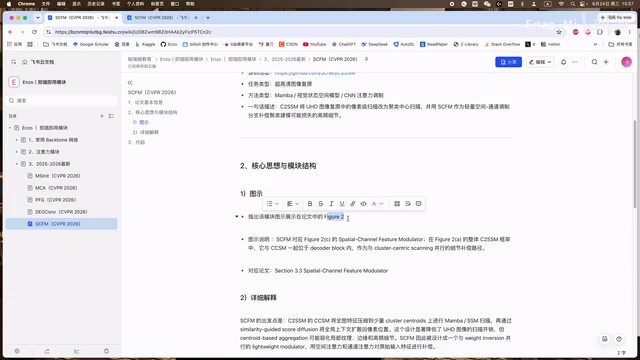Click the red A font color icon
The height and width of the screenshot is (360, 640).
[x=374, y=203]
